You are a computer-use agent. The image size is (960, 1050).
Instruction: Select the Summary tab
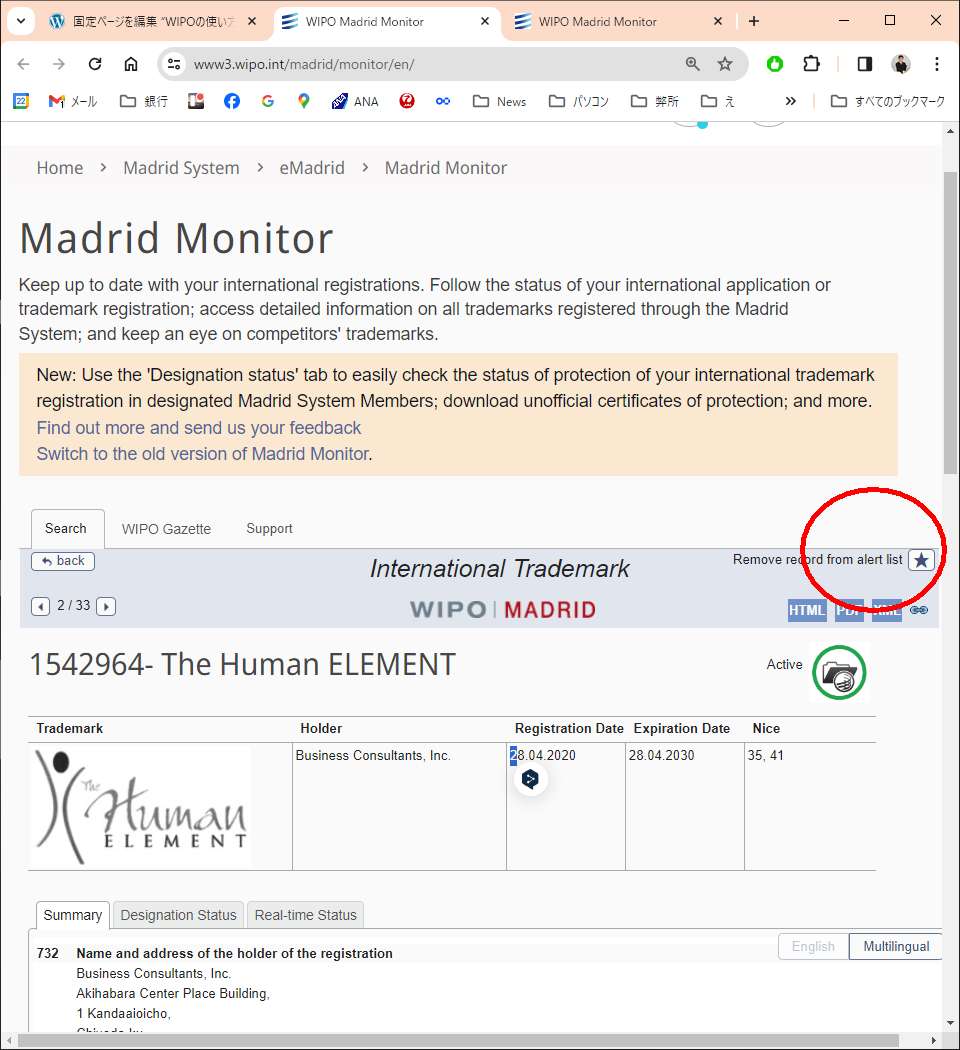click(72, 915)
